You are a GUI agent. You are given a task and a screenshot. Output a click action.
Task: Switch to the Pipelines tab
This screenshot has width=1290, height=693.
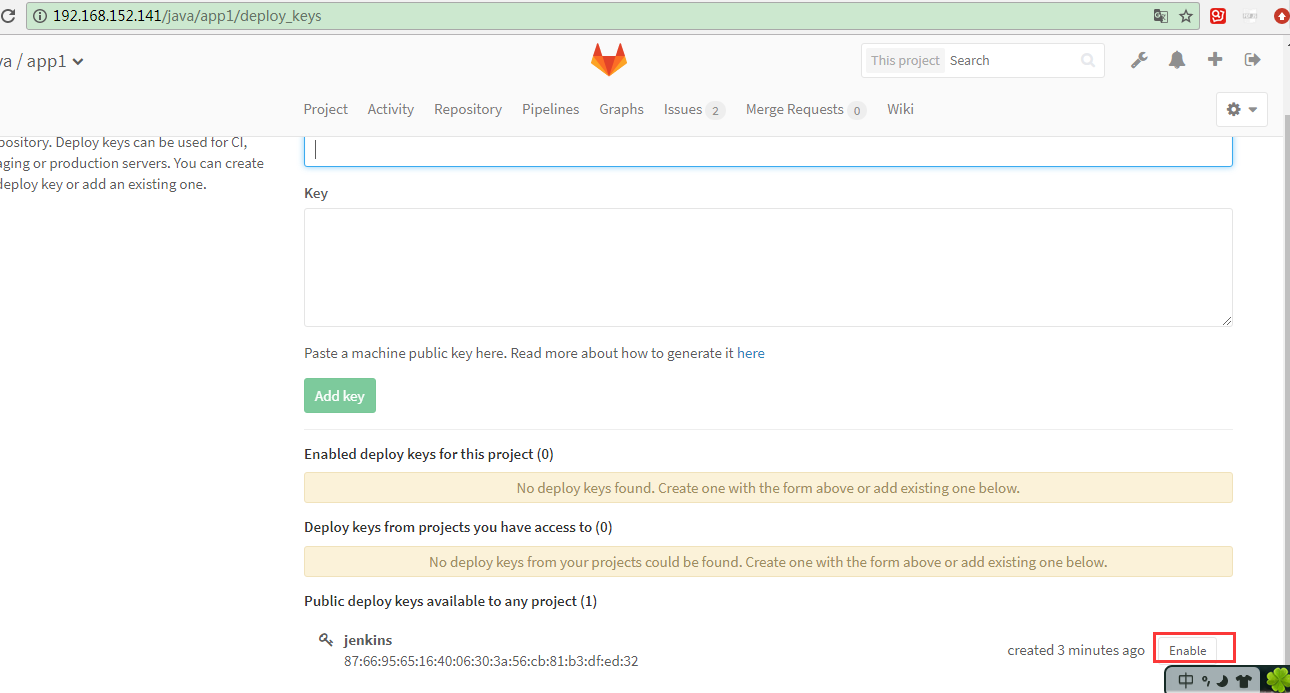[x=550, y=109]
